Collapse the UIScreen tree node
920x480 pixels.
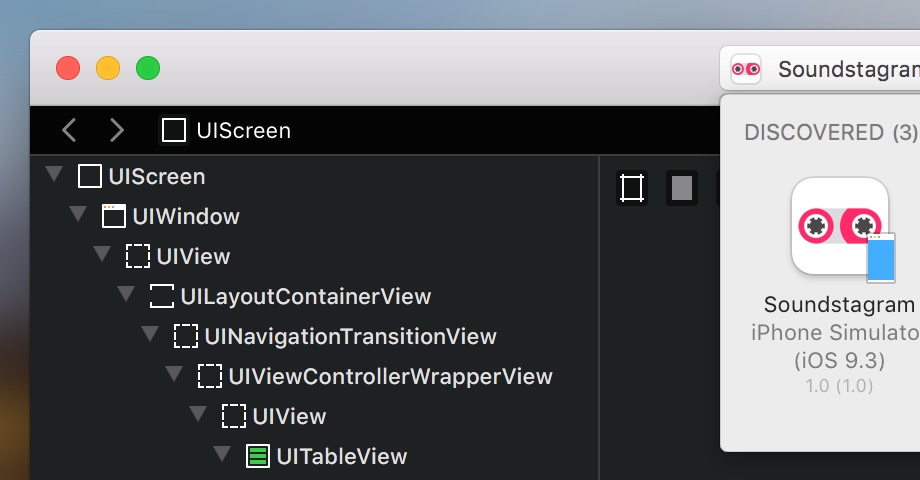click(x=54, y=174)
